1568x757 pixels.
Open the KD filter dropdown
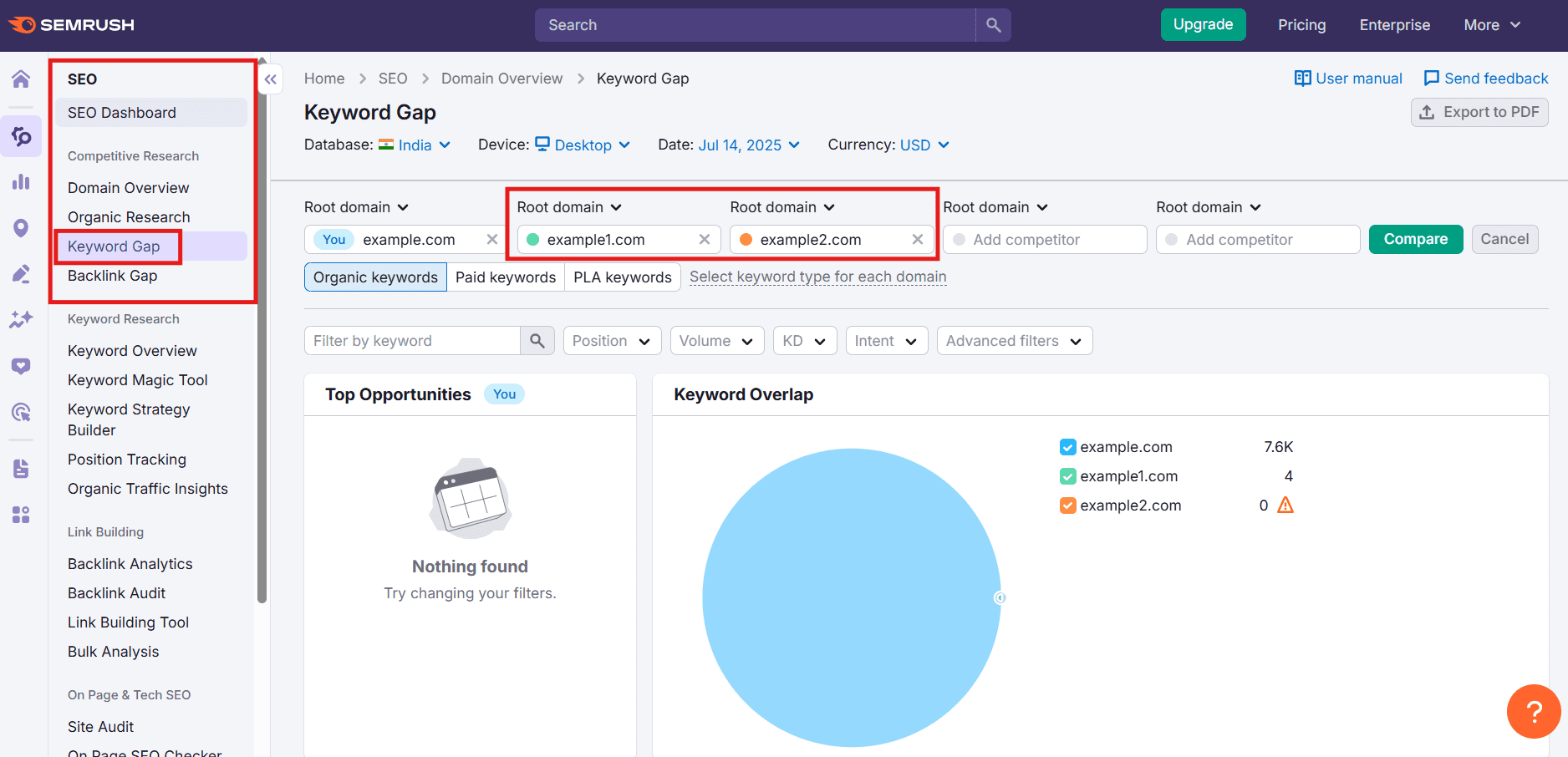804,341
